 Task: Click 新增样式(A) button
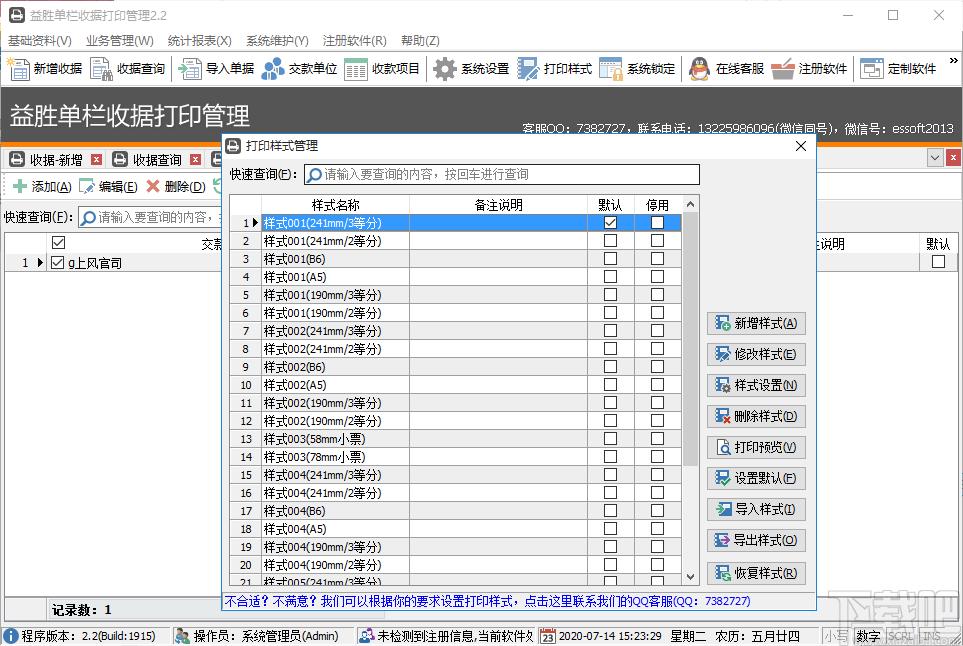pos(756,324)
